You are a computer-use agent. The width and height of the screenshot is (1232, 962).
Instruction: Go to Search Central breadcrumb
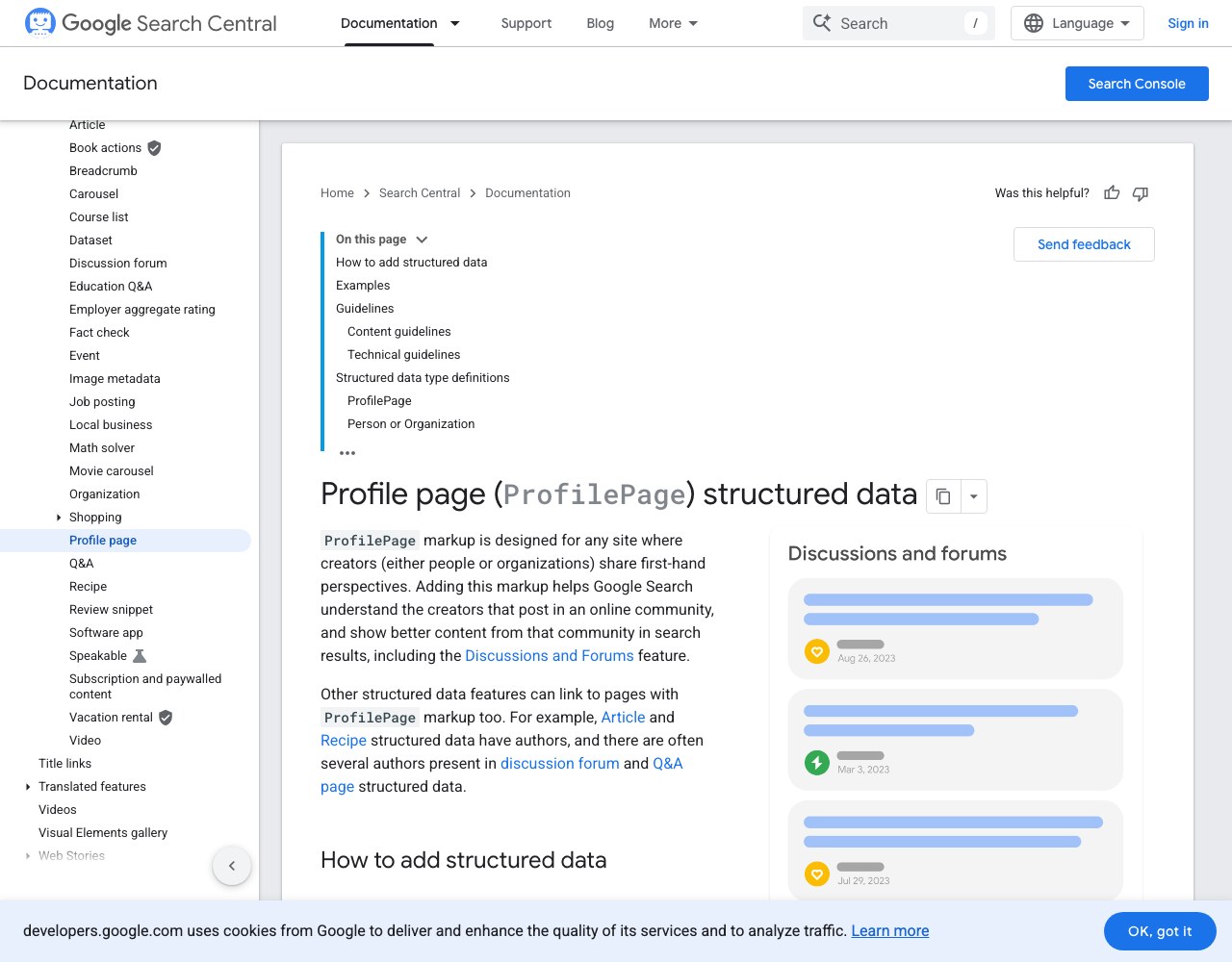point(420,193)
